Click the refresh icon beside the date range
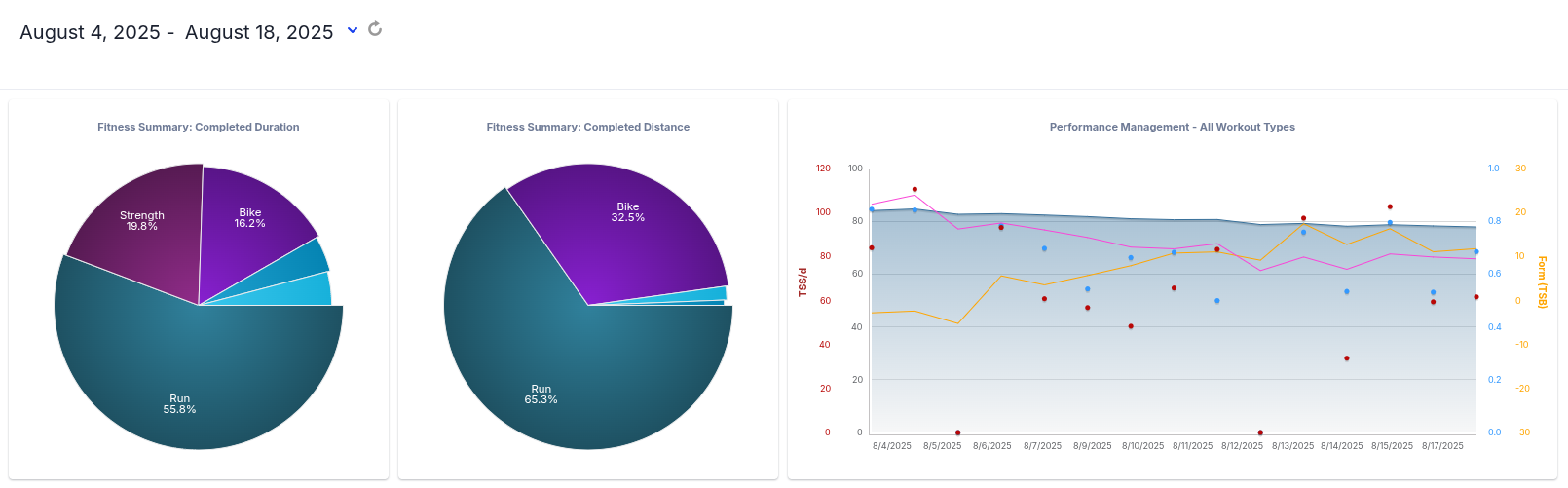 click(375, 29)
